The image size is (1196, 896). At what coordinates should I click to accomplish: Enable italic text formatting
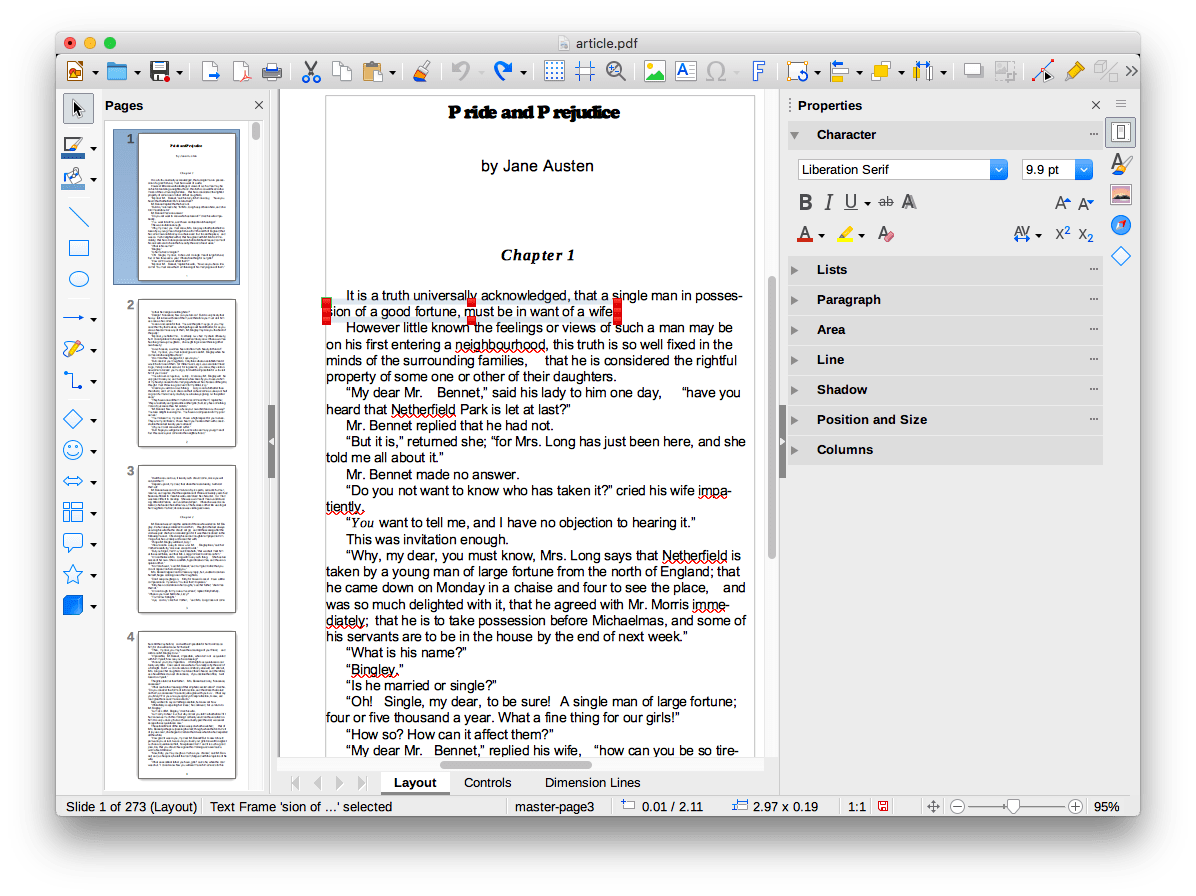click(x=829, y=201)
